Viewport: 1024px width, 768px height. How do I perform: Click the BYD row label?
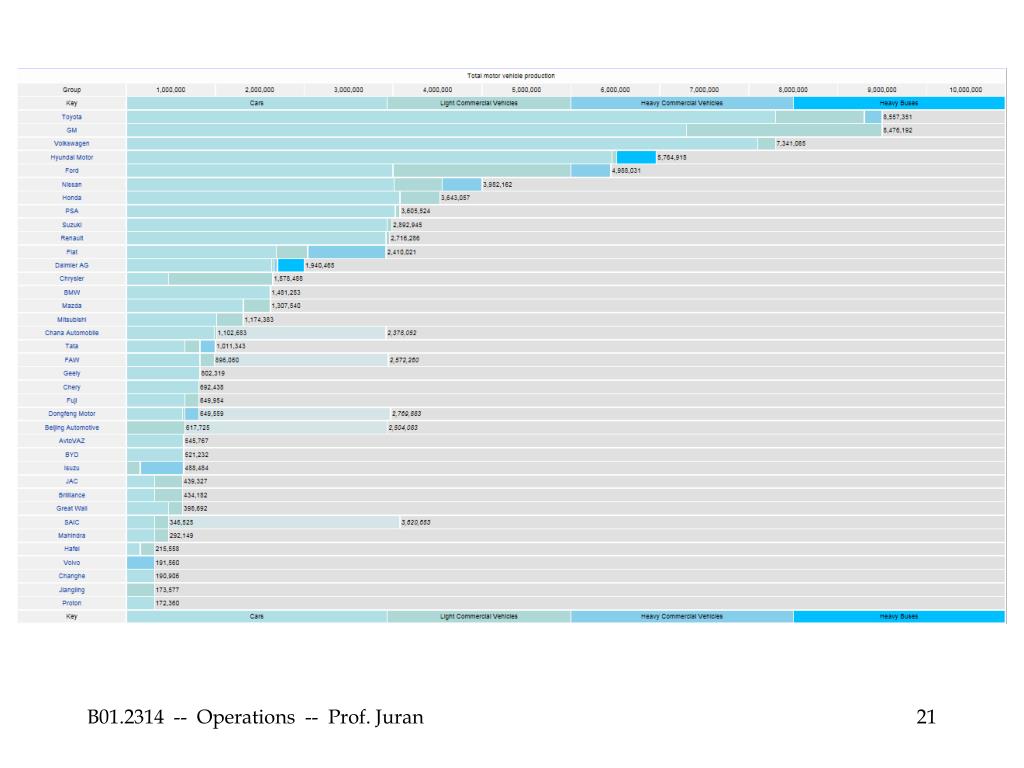(72, 455)
